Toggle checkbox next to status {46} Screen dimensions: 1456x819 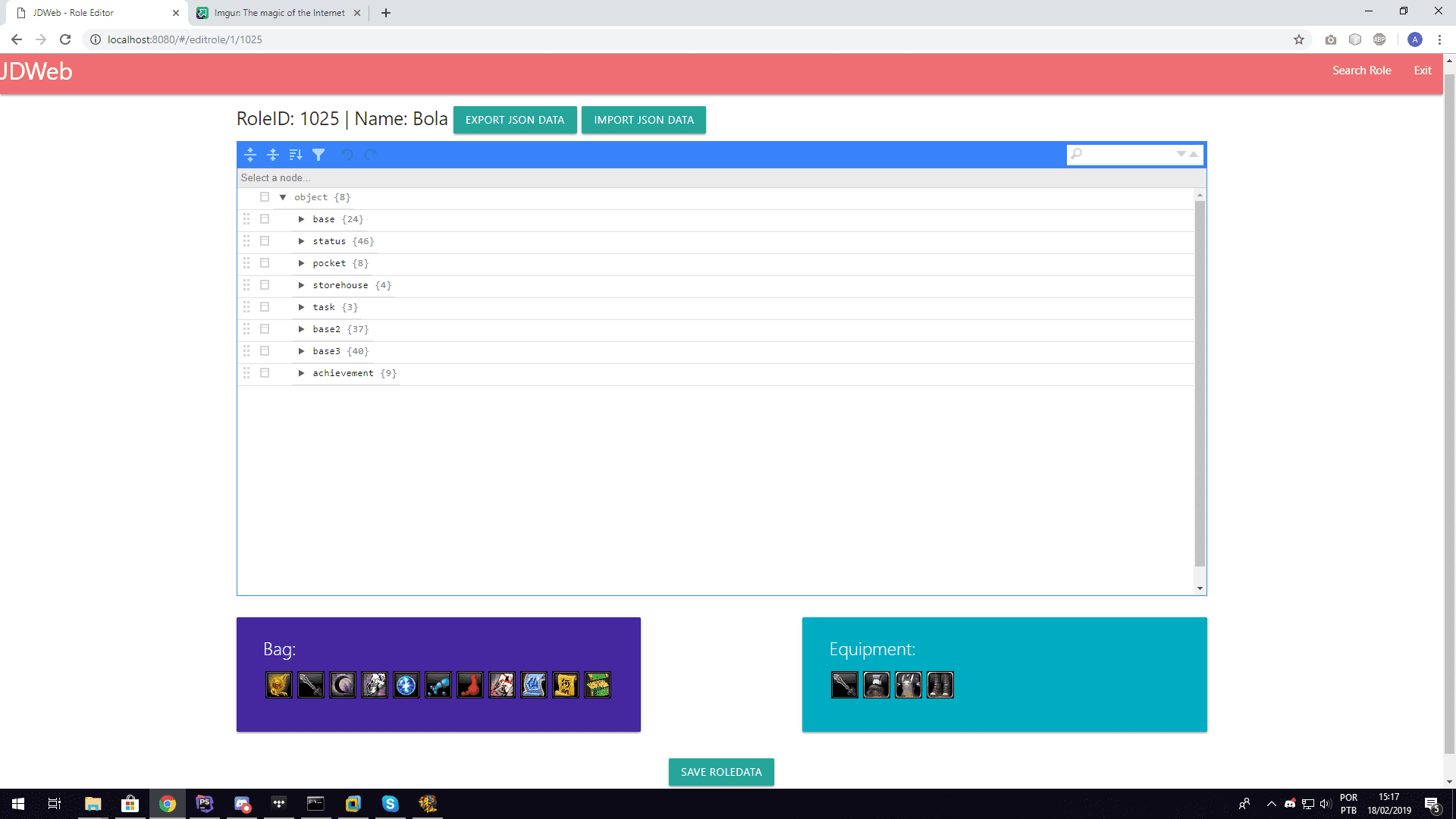tap(265, 241)
